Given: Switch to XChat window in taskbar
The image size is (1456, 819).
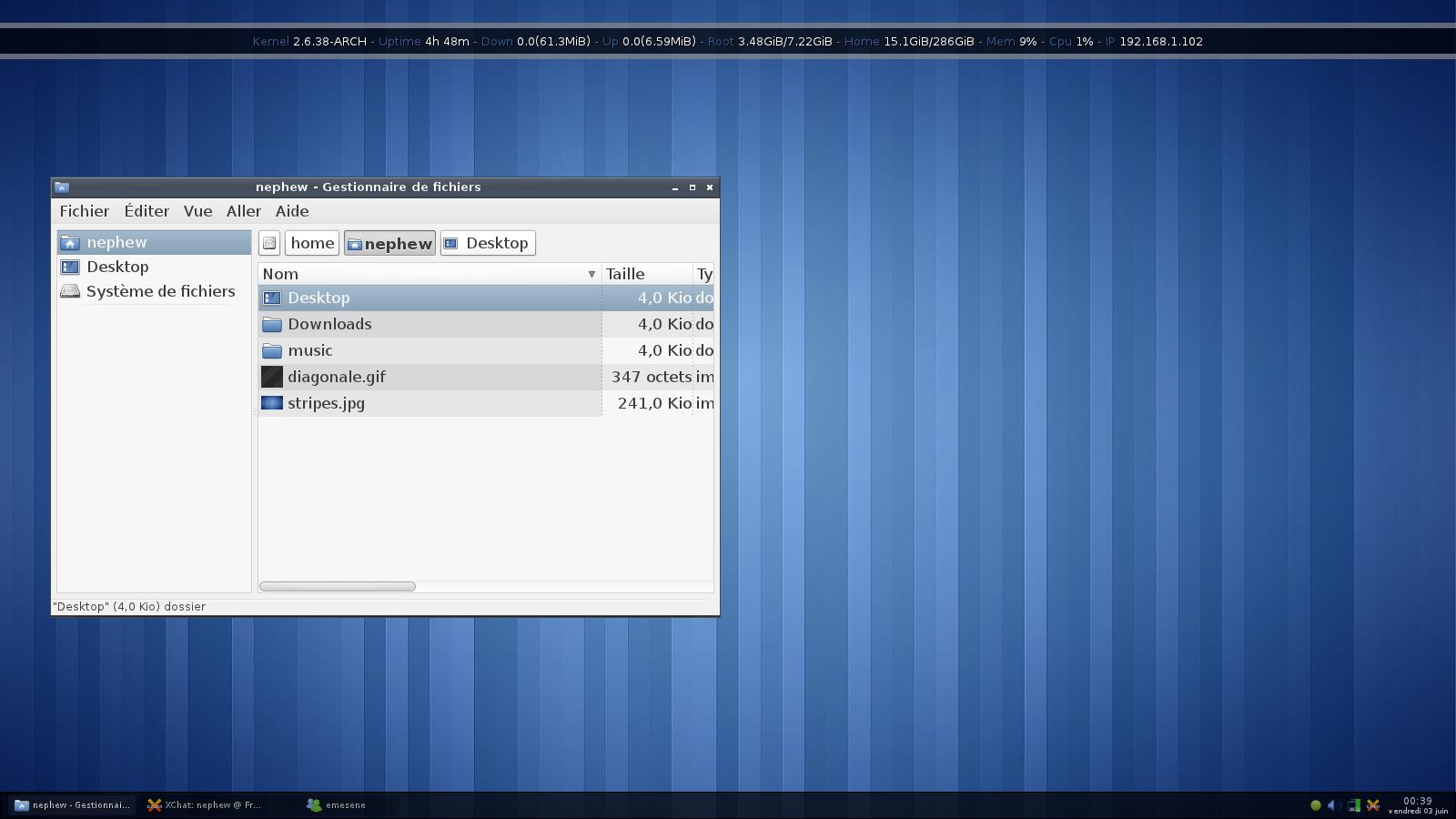Looking at the screenshot, I should point(205,805).
